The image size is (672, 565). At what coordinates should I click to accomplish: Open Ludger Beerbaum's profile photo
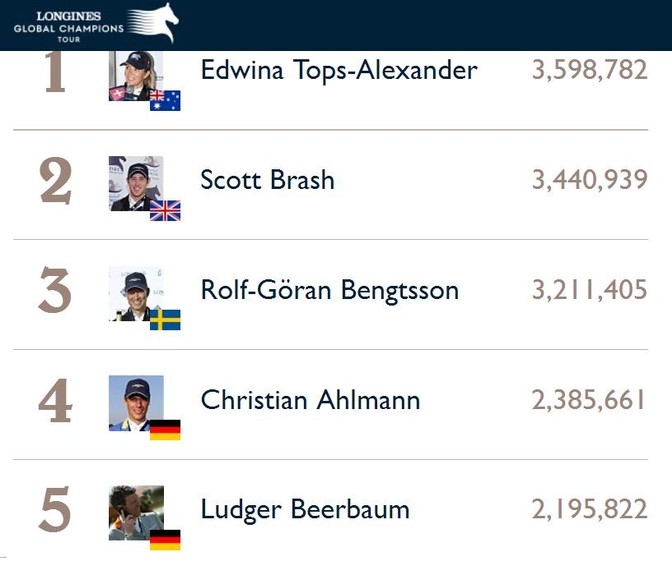pyautogui.click(x=136, y=513)
